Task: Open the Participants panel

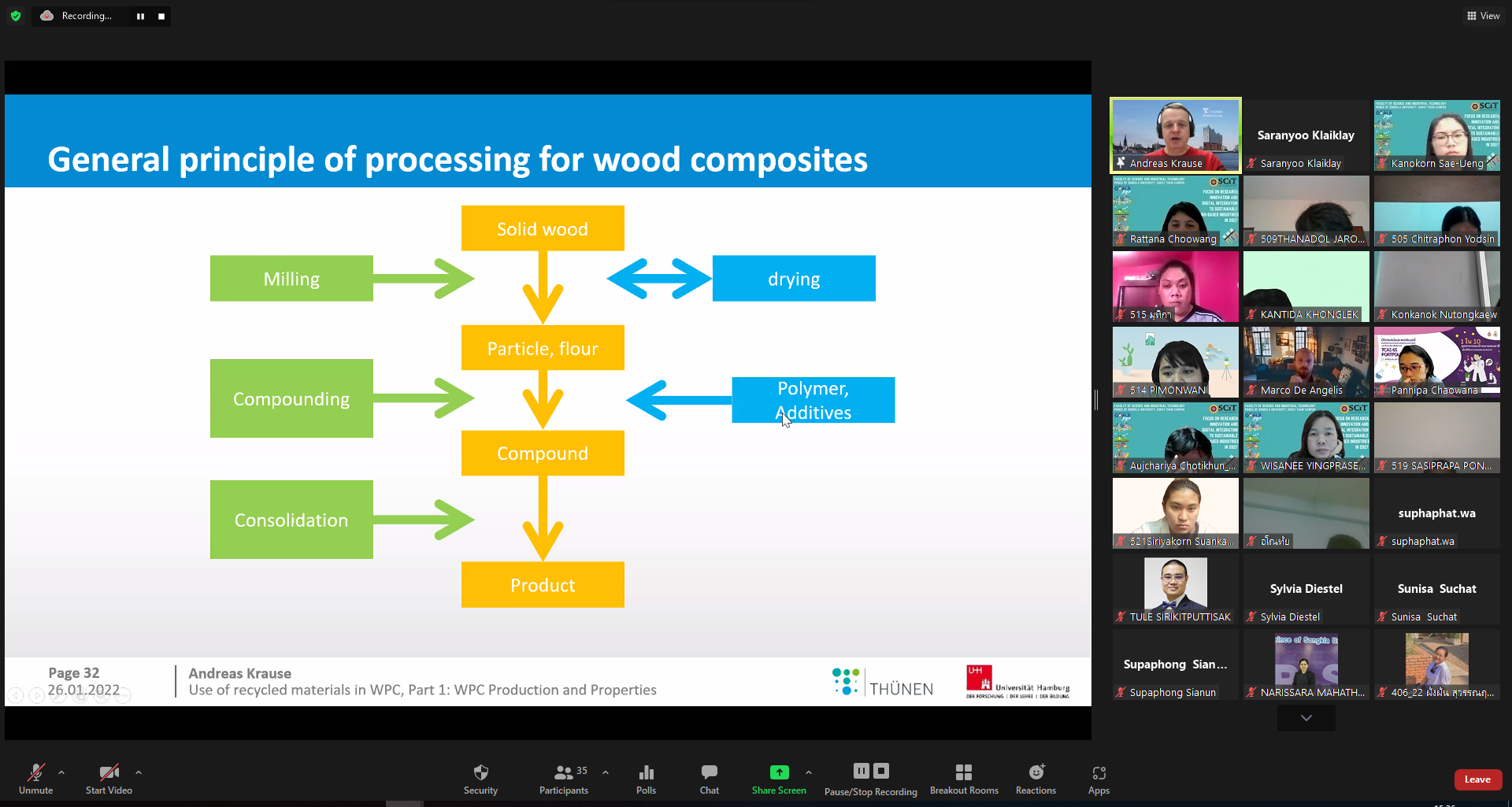Action: pyautogui.click(x=563, y=773)
